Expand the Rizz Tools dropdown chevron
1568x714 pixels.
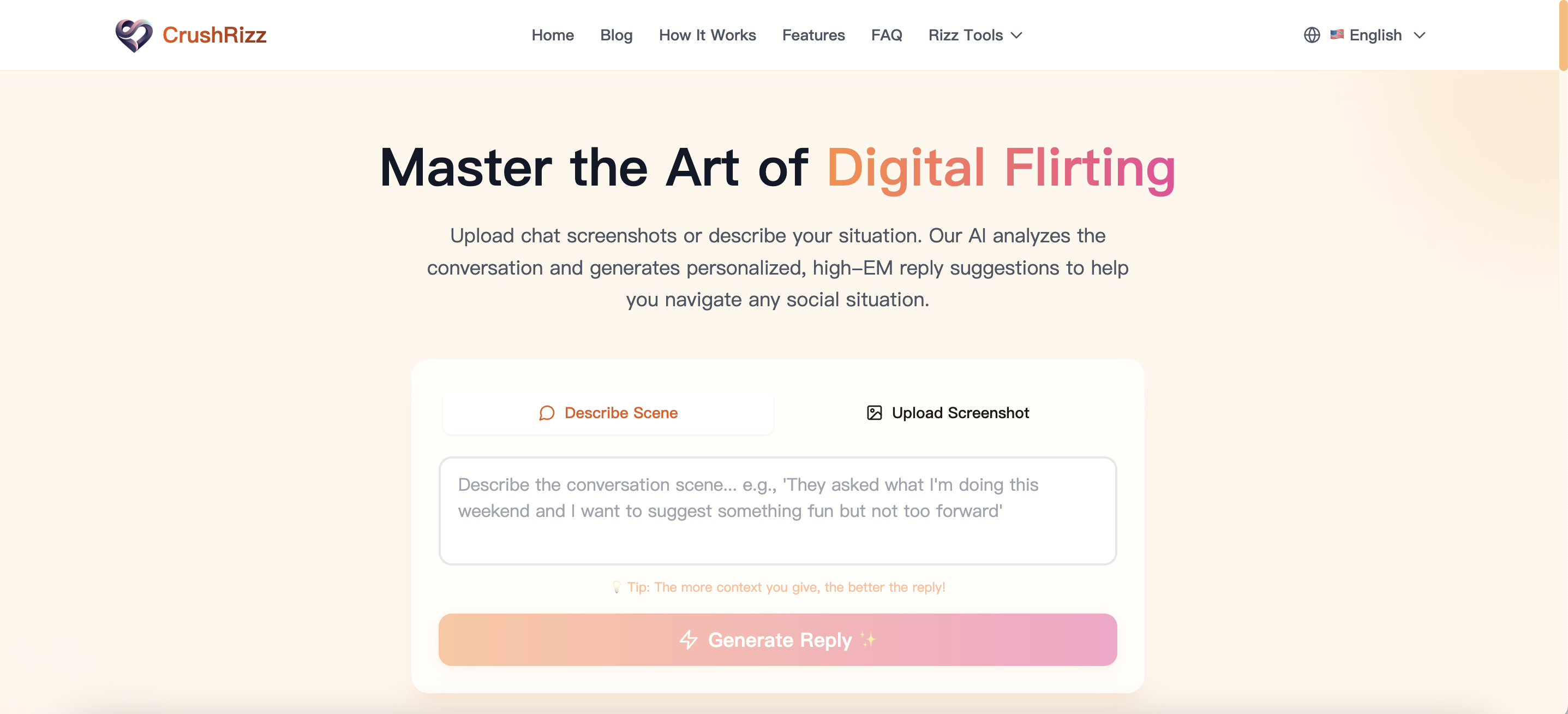1016,35
